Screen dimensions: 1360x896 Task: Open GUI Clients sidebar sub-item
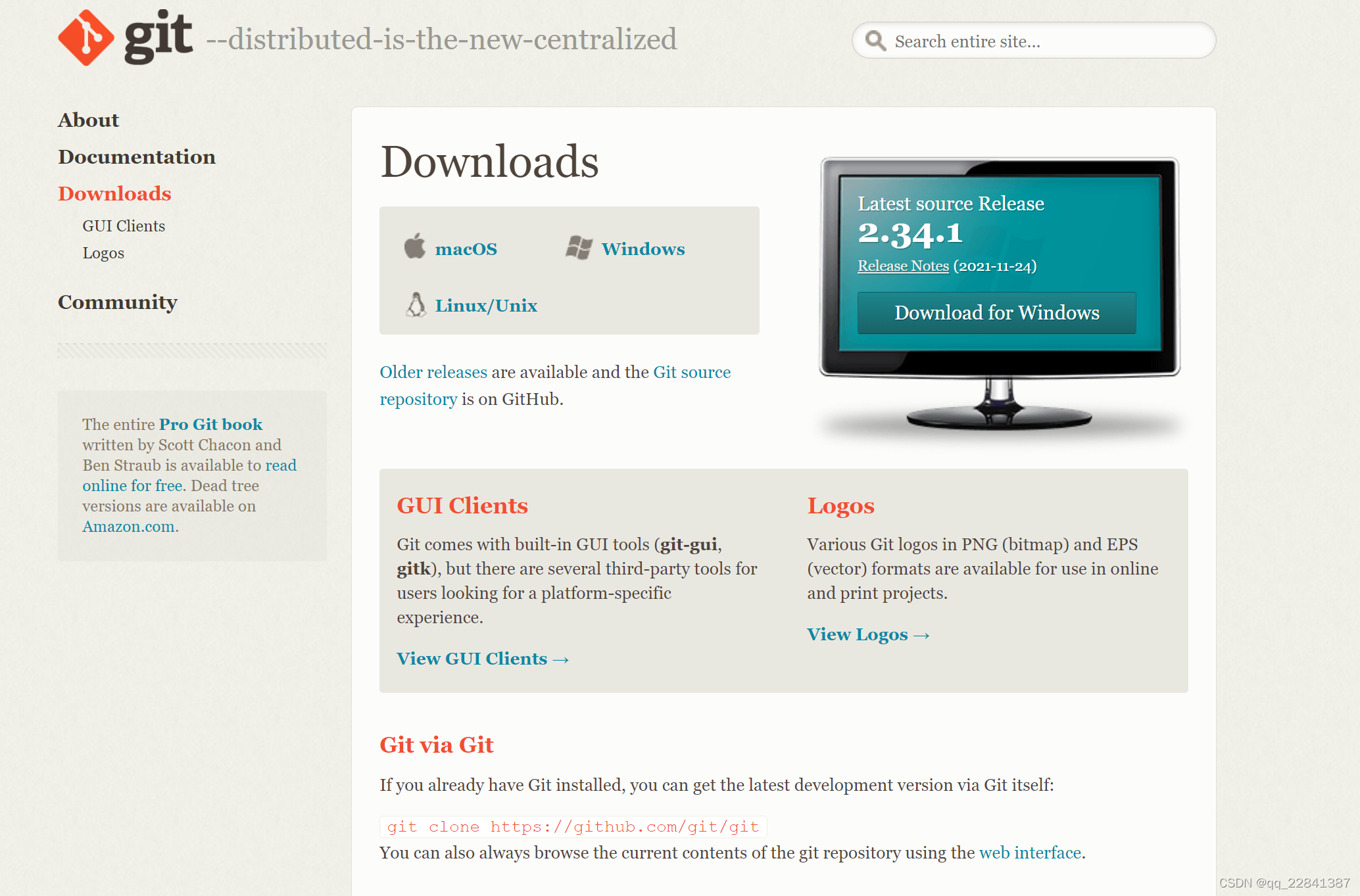pyautogui.click(x=124, y=226)
